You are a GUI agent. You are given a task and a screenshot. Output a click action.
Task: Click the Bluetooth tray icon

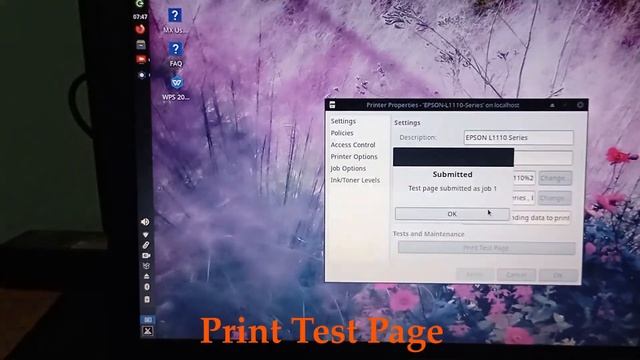point(147,287)
